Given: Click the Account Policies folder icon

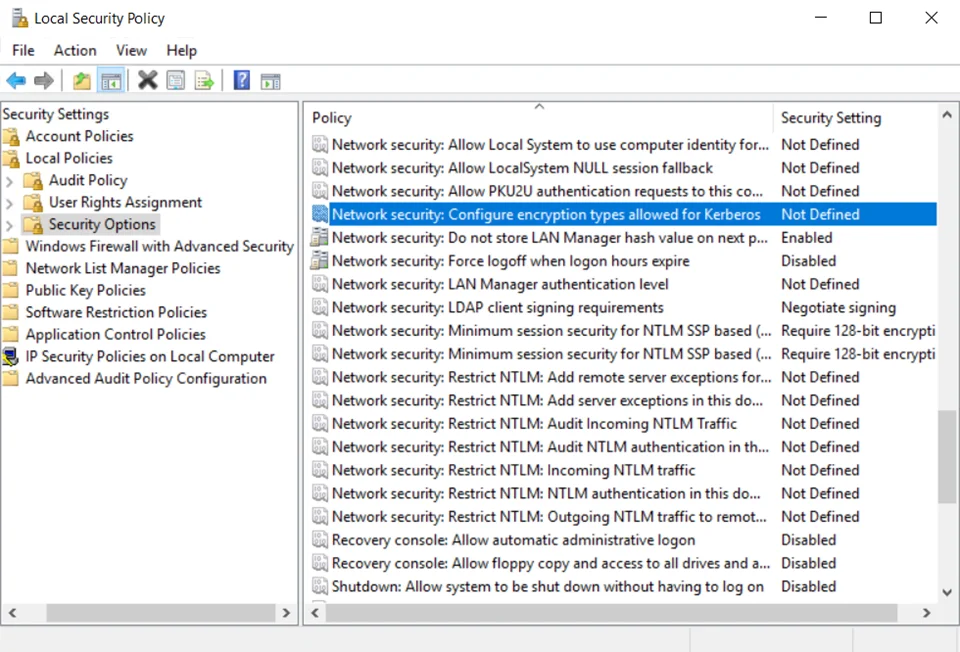Looking at the screenshot, I should (x=11, y=137).
